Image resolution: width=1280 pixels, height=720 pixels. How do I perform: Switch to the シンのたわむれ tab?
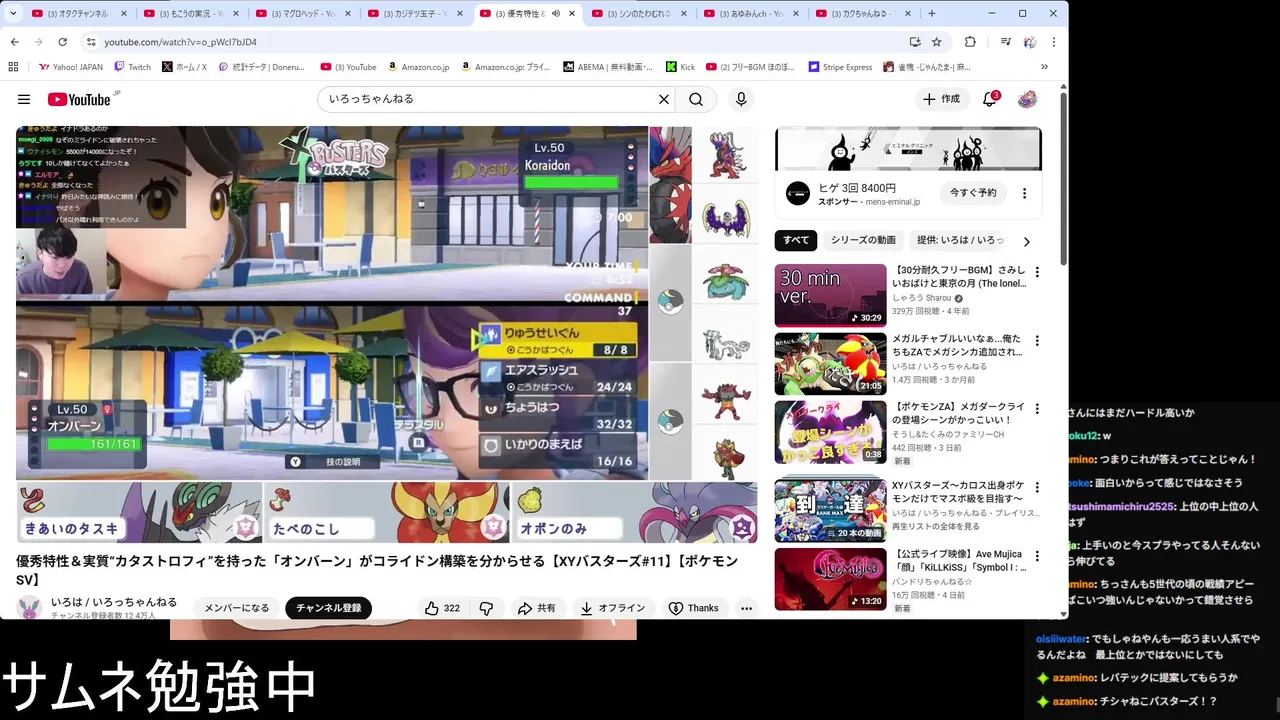638,14
